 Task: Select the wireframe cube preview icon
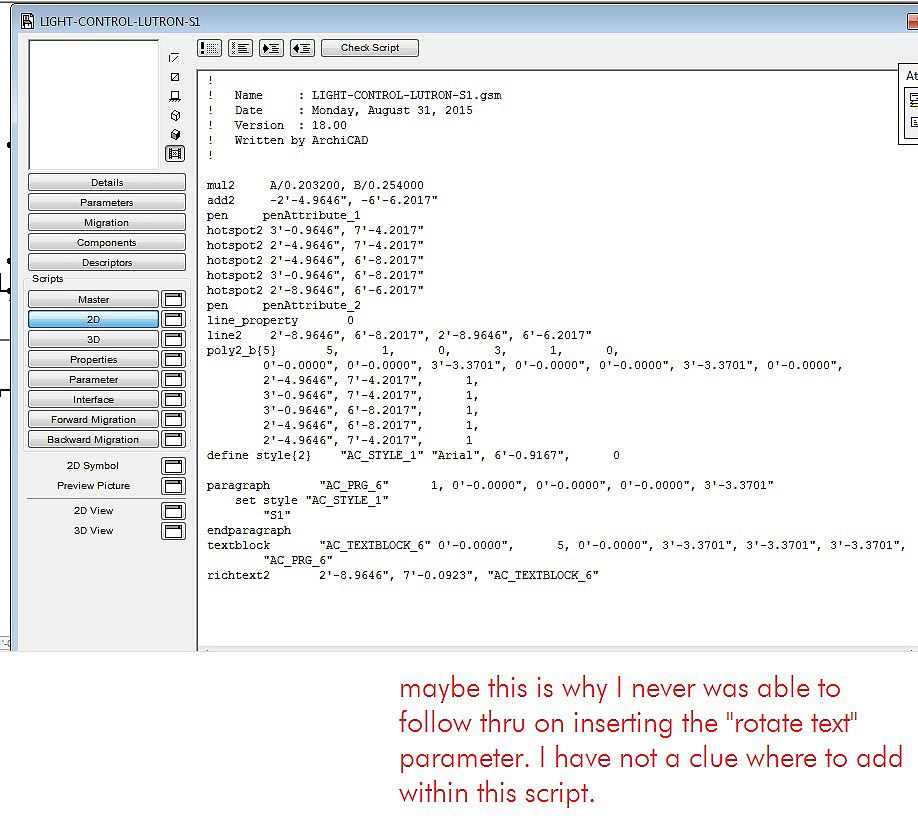(174, 115)
